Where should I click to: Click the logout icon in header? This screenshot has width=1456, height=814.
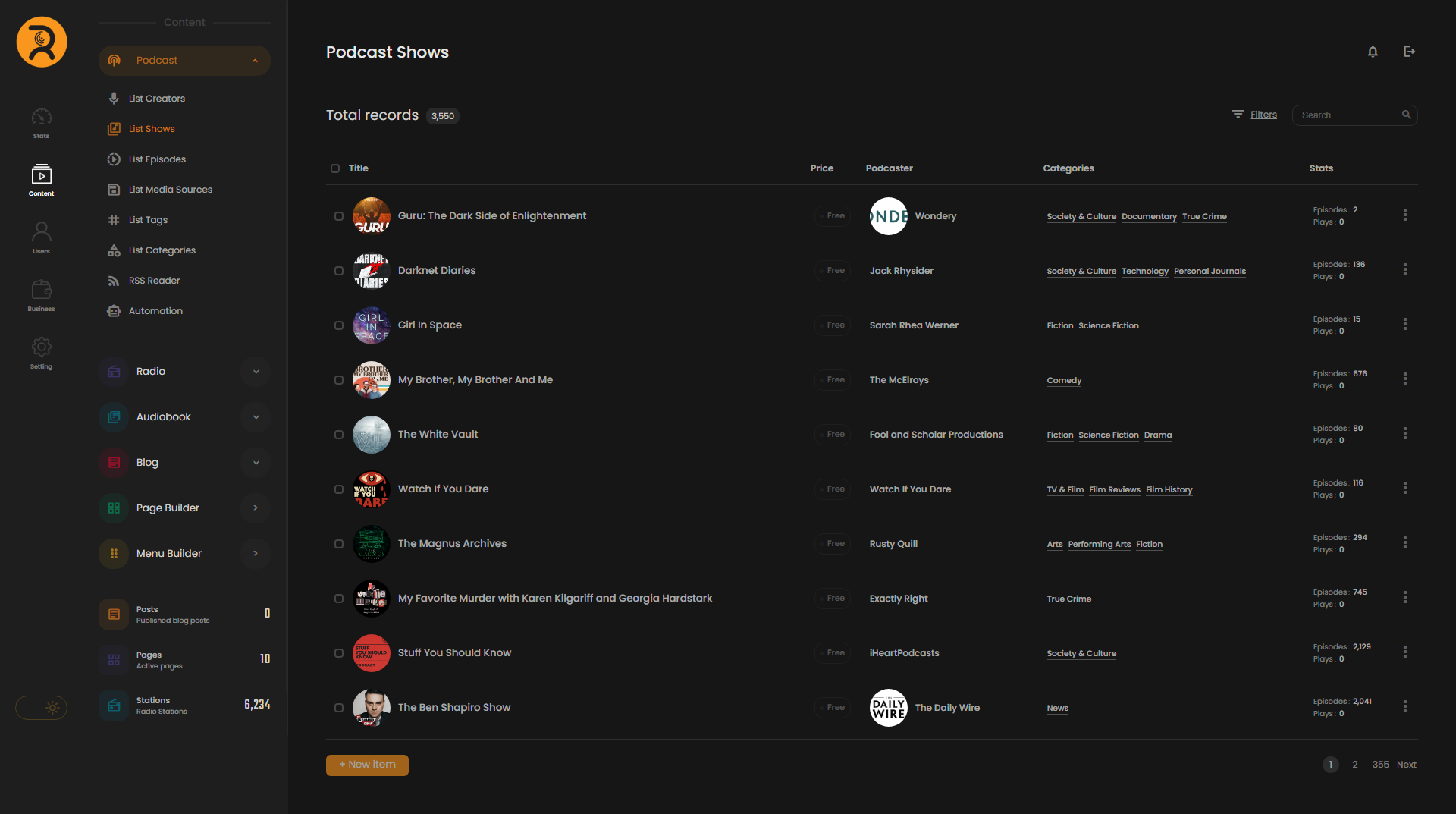1409,52
